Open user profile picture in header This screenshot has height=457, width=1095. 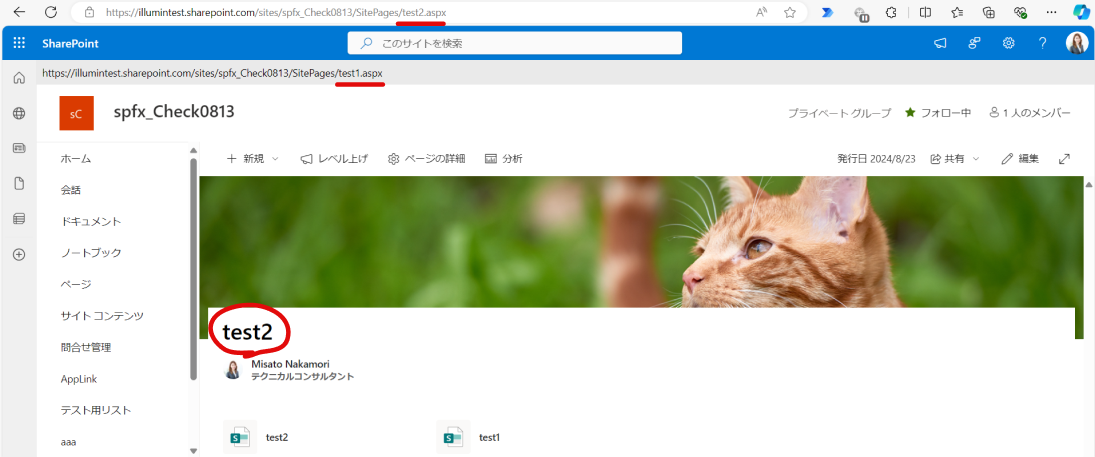tap(1077, 43)
